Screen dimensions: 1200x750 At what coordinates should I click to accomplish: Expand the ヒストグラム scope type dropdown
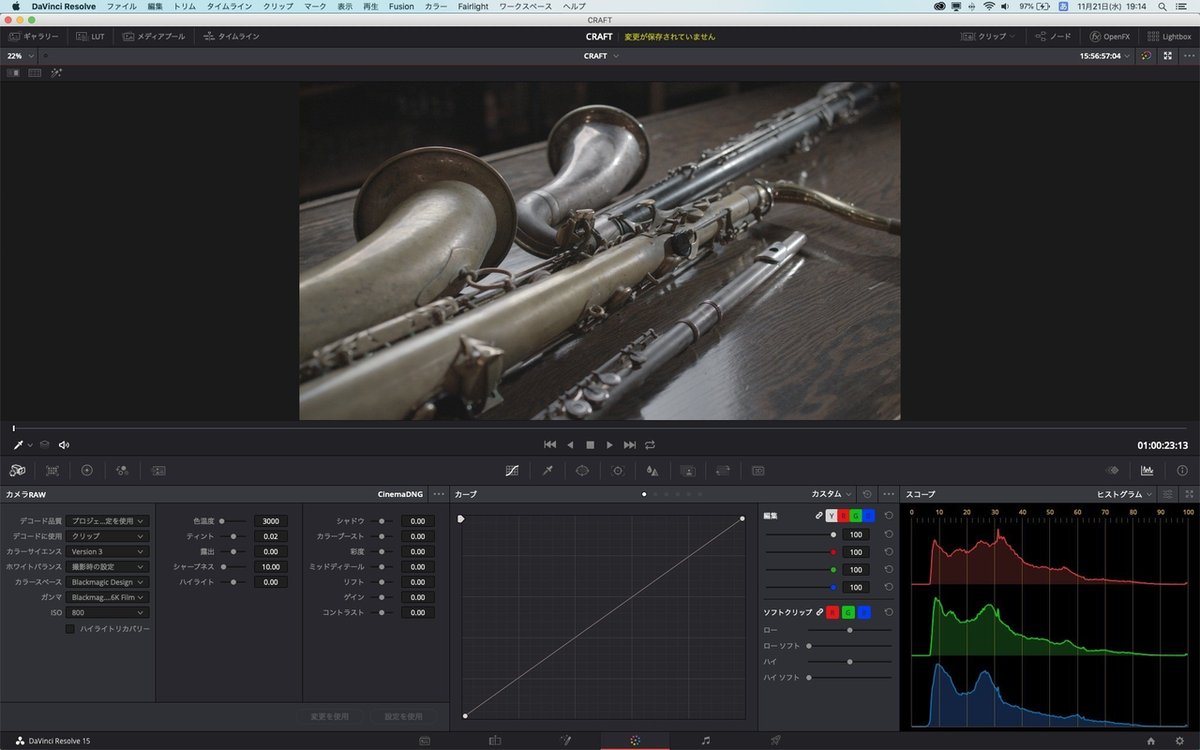click(x=1125, y=494)
